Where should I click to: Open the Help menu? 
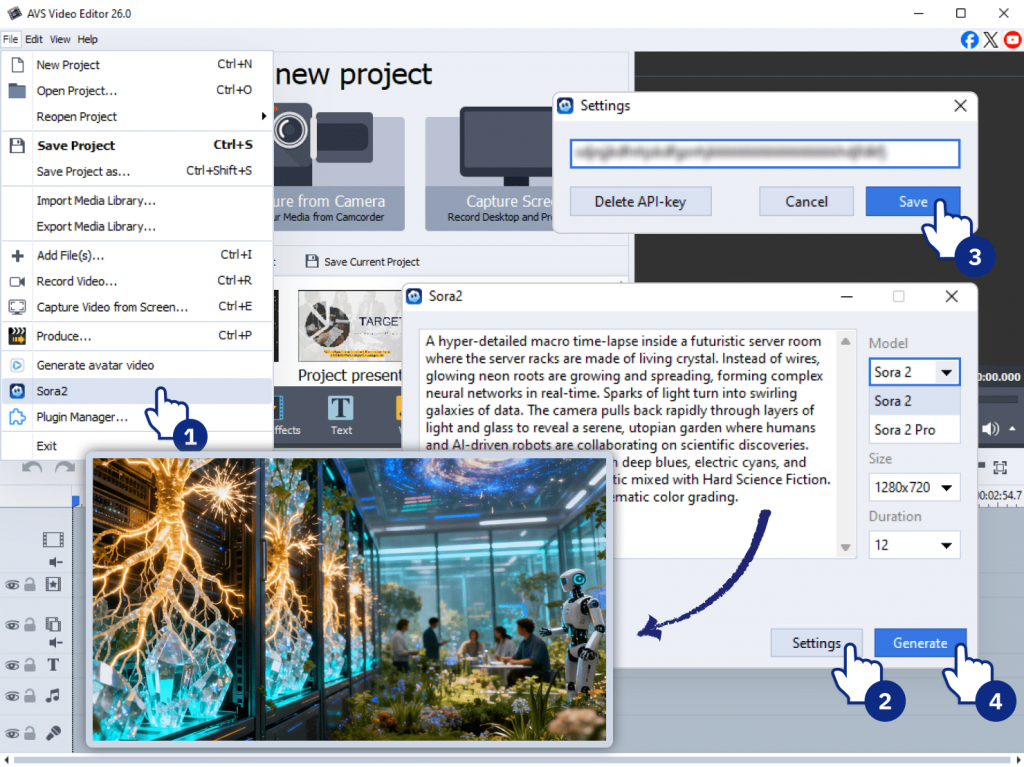pos(88,39)
